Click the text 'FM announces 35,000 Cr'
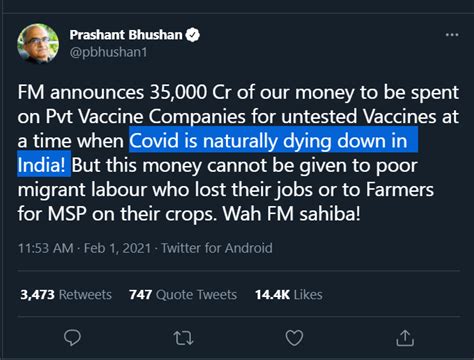Image resolution: width=474 pixels, height=360 pixels. click(x=124, y=92)
